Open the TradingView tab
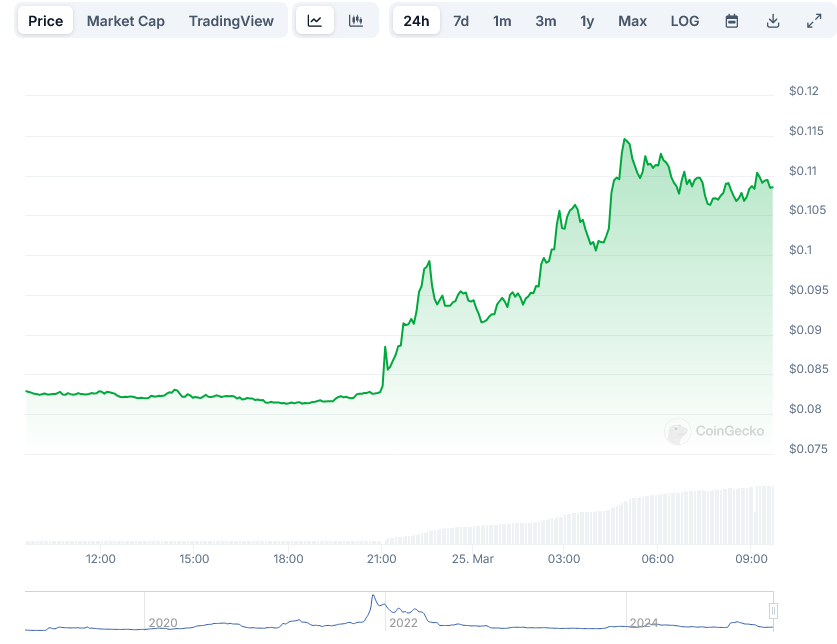This screenshot has width=837, height=644. tap(231, 21)
